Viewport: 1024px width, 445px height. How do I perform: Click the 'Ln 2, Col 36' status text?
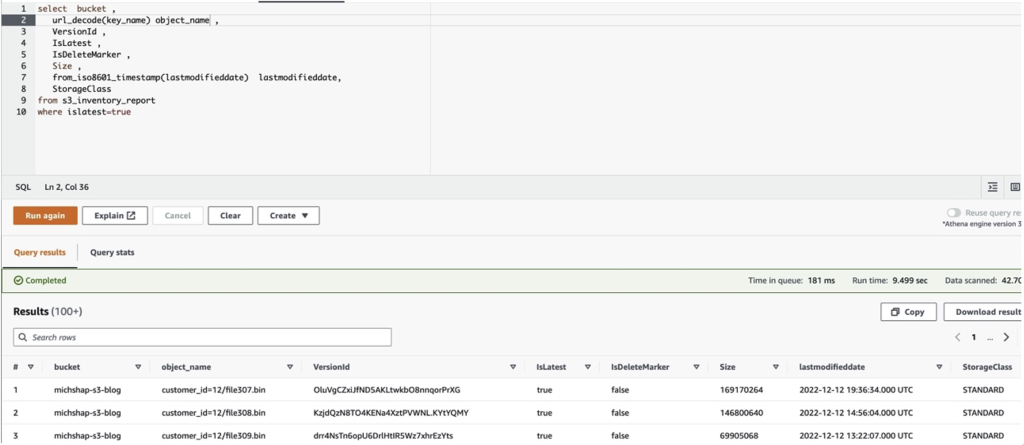coord(67,187)
